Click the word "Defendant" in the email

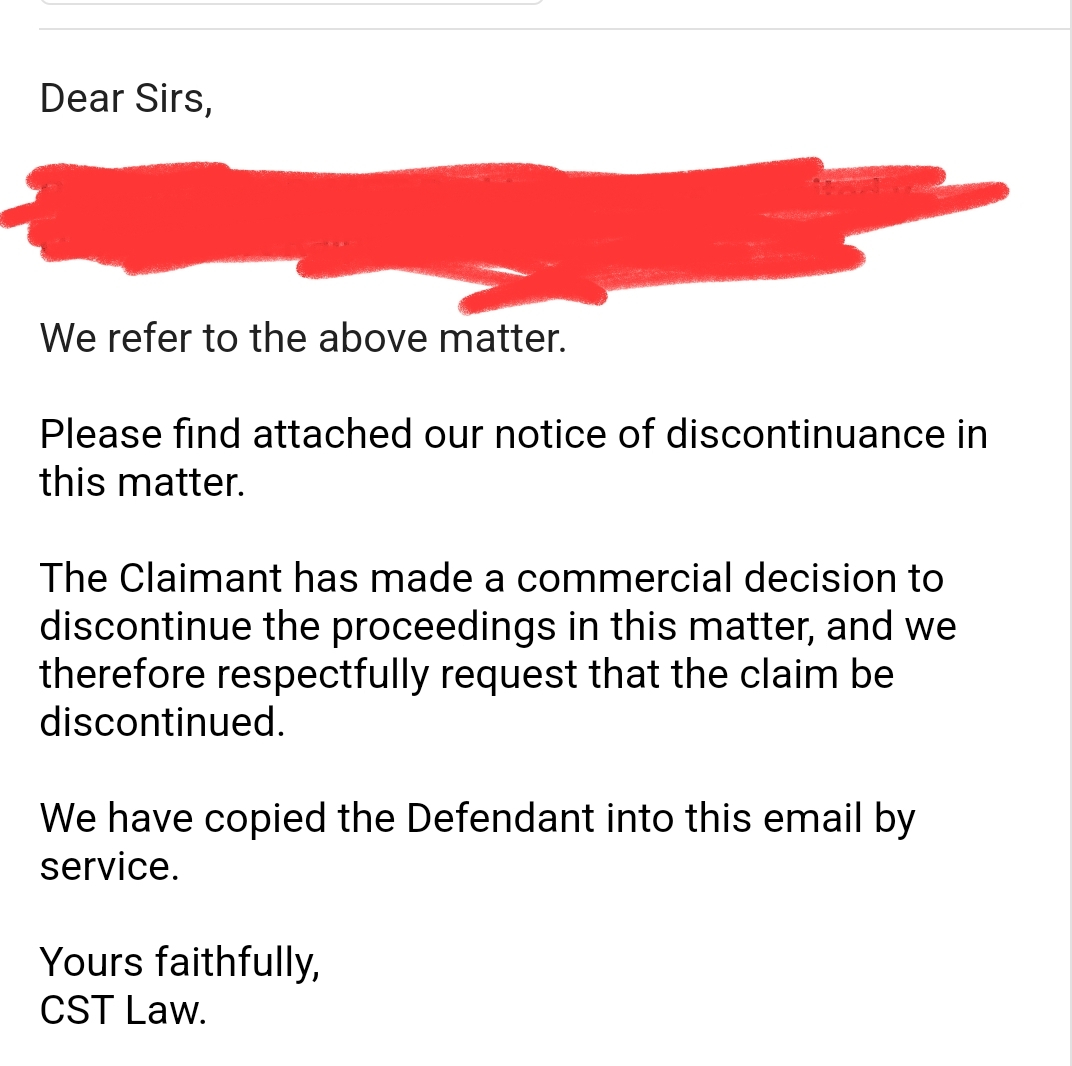coord(500,817)
